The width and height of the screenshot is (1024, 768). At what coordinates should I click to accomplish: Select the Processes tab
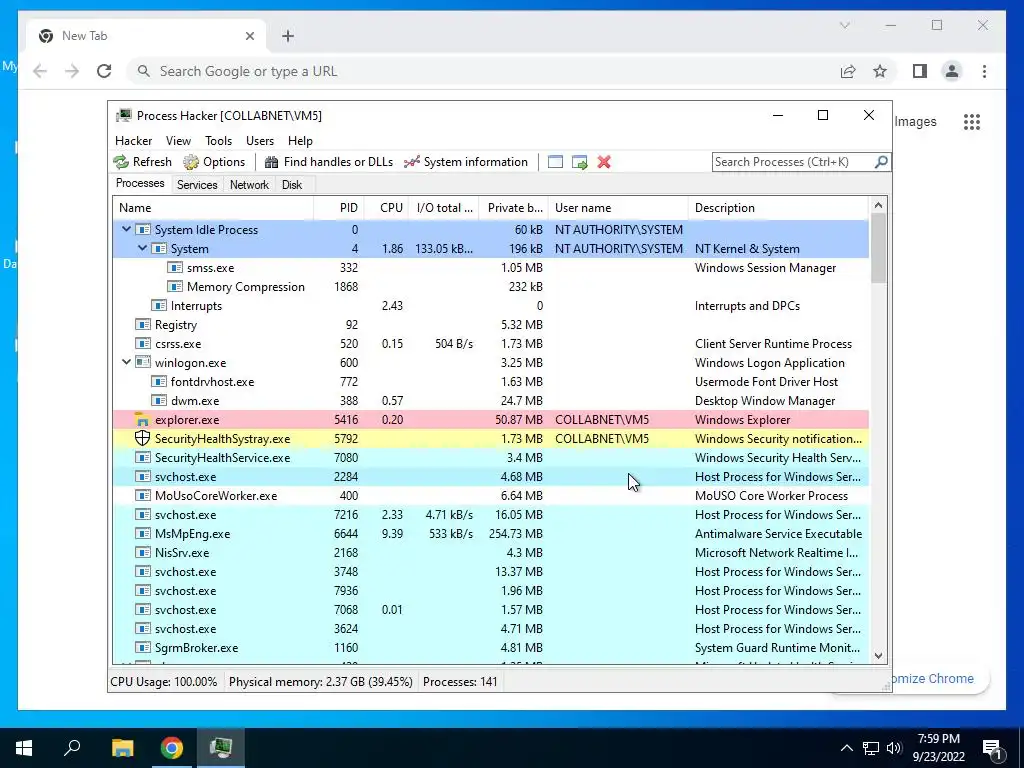(140, 184)
